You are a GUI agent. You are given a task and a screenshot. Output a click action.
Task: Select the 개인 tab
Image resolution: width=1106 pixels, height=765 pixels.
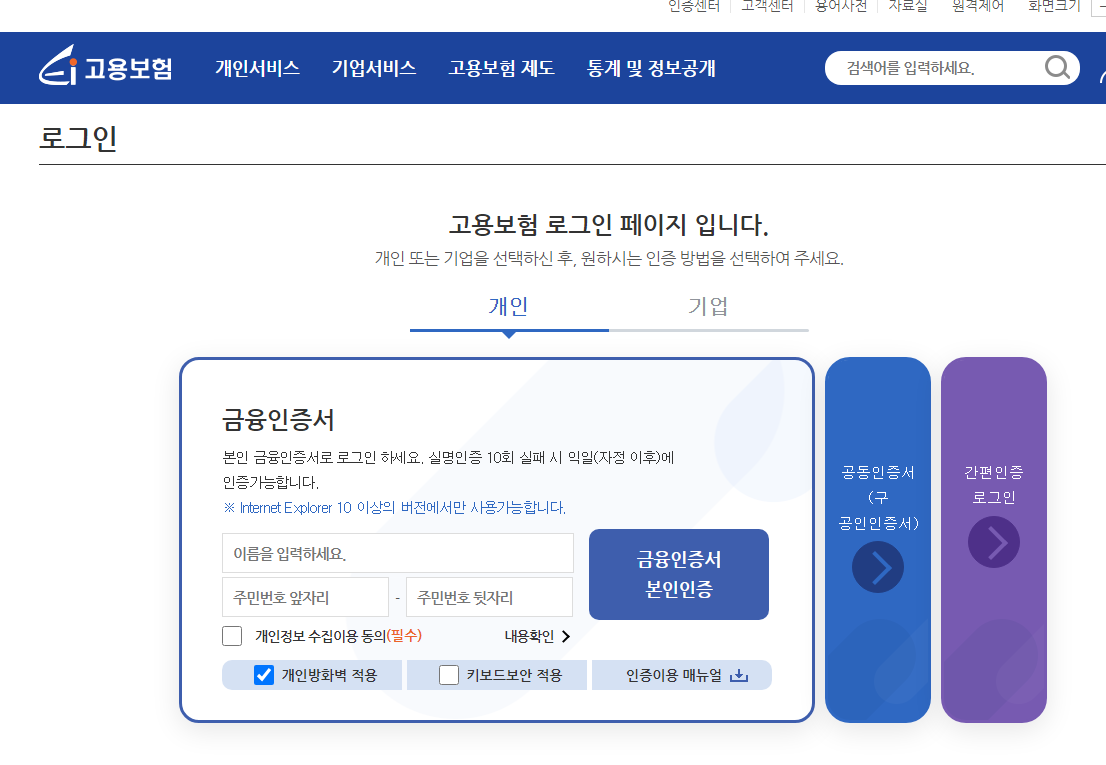coord(509,307)
